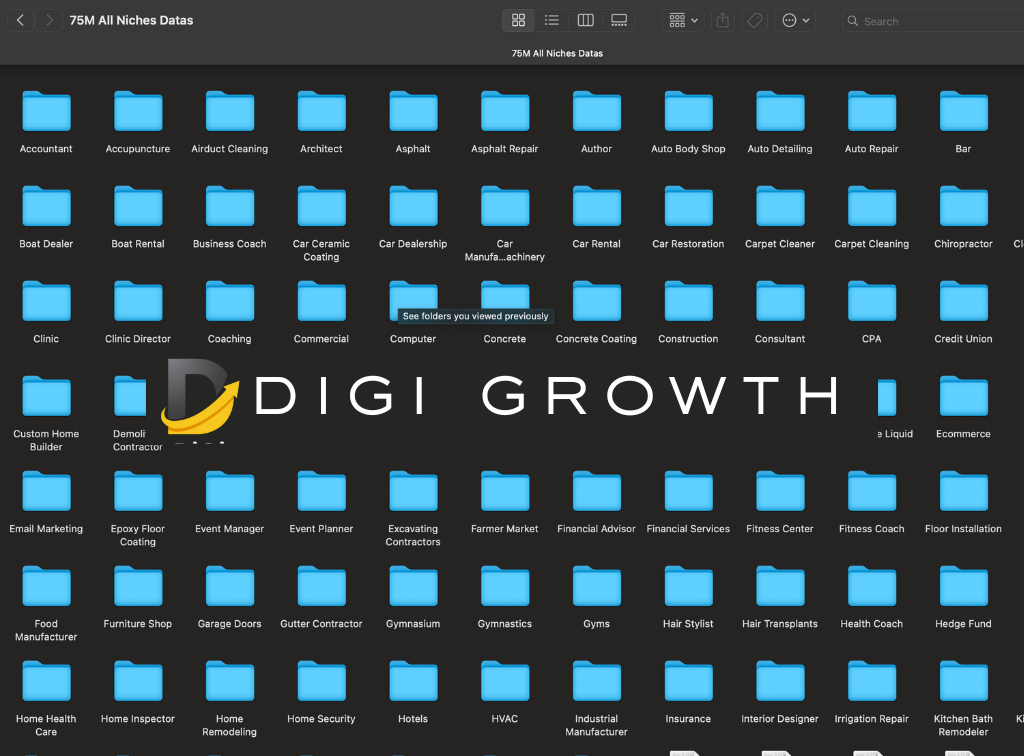Select the Hair Transplants folder
This screenshot has width=1024, height=756.
780,587
